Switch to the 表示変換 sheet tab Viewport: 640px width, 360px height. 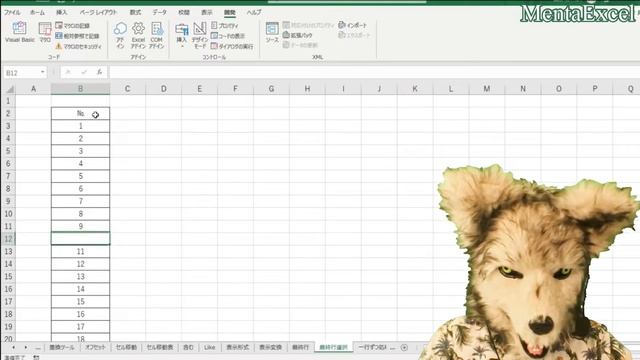click(x=271, y=347)
